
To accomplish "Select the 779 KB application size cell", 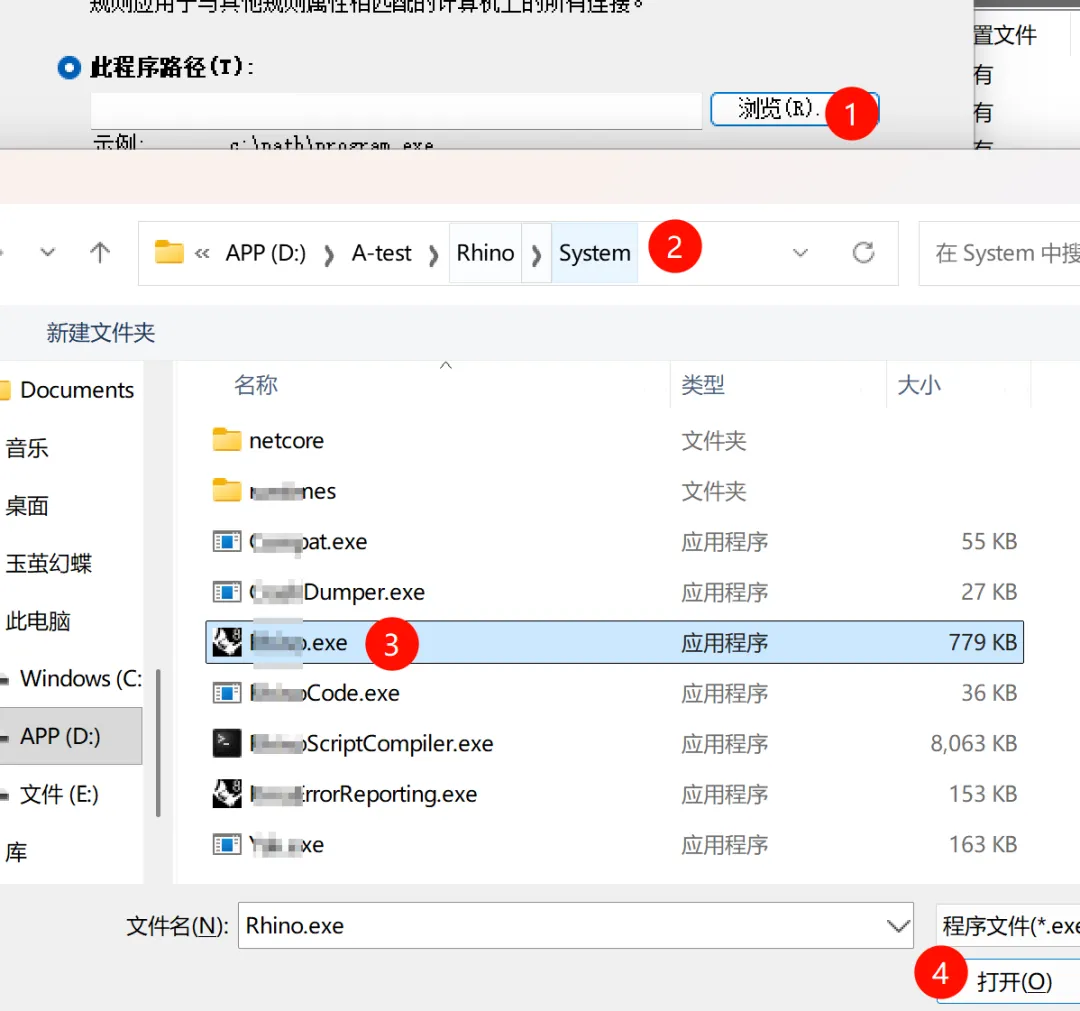I will click(983, 642).
